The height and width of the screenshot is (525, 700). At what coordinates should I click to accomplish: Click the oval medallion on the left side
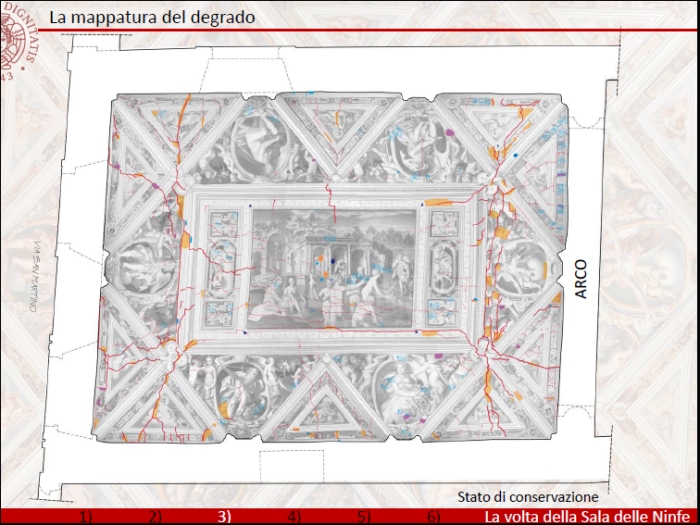click(x=143, y=265)
